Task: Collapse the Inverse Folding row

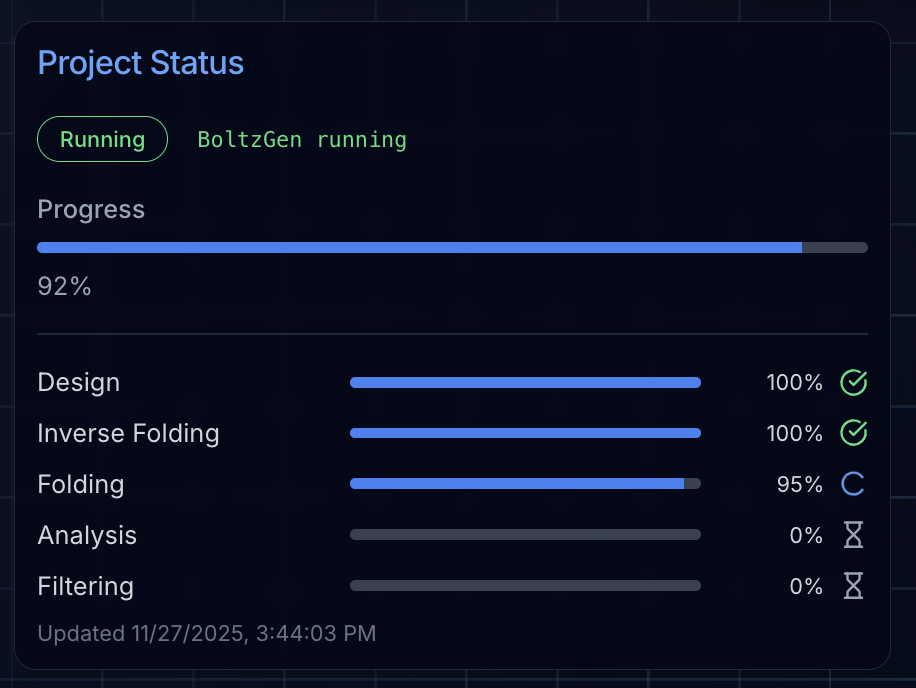Action: (x=128, y=433)
